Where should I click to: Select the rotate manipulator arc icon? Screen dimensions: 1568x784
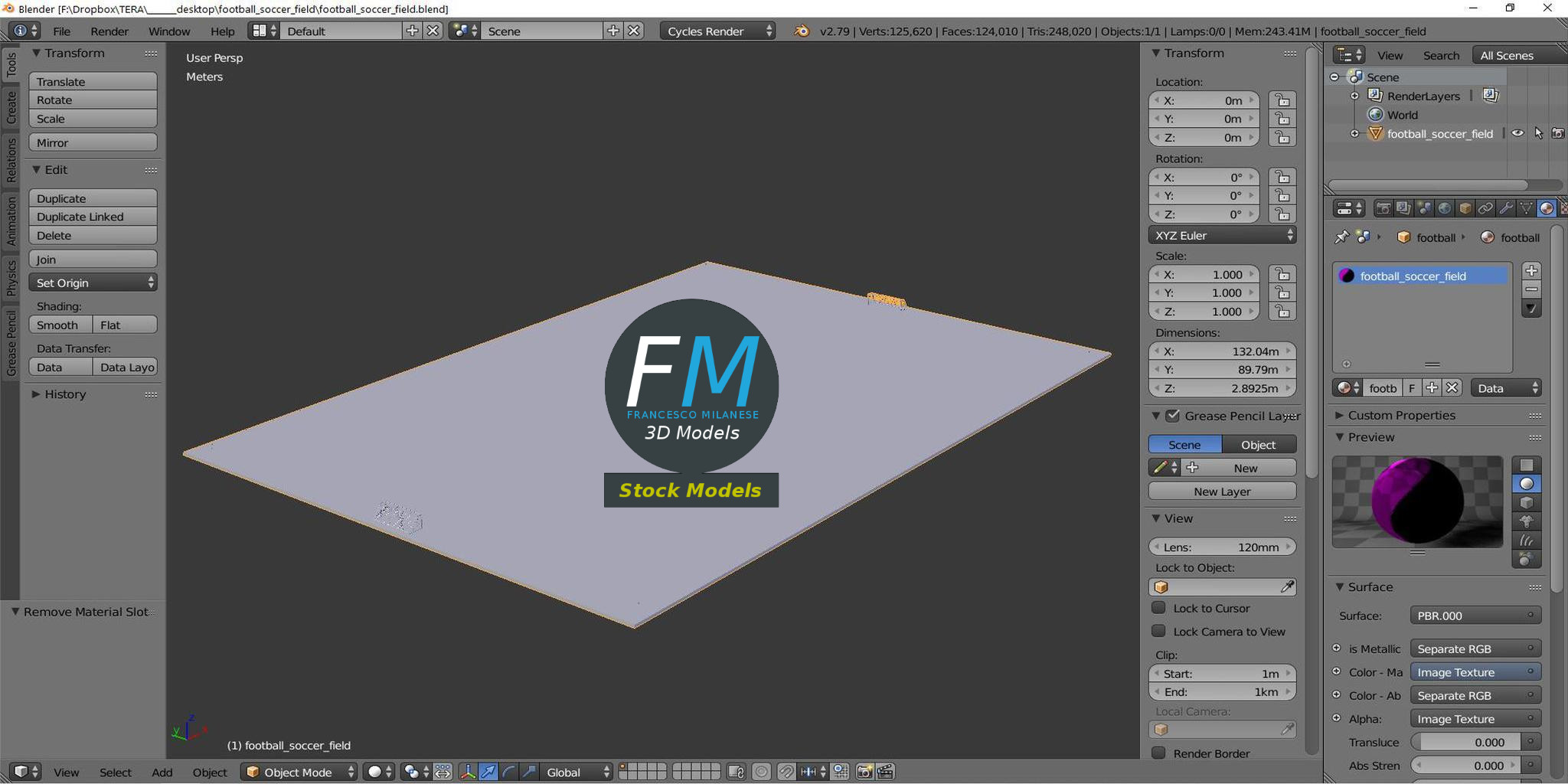[508, 772]
